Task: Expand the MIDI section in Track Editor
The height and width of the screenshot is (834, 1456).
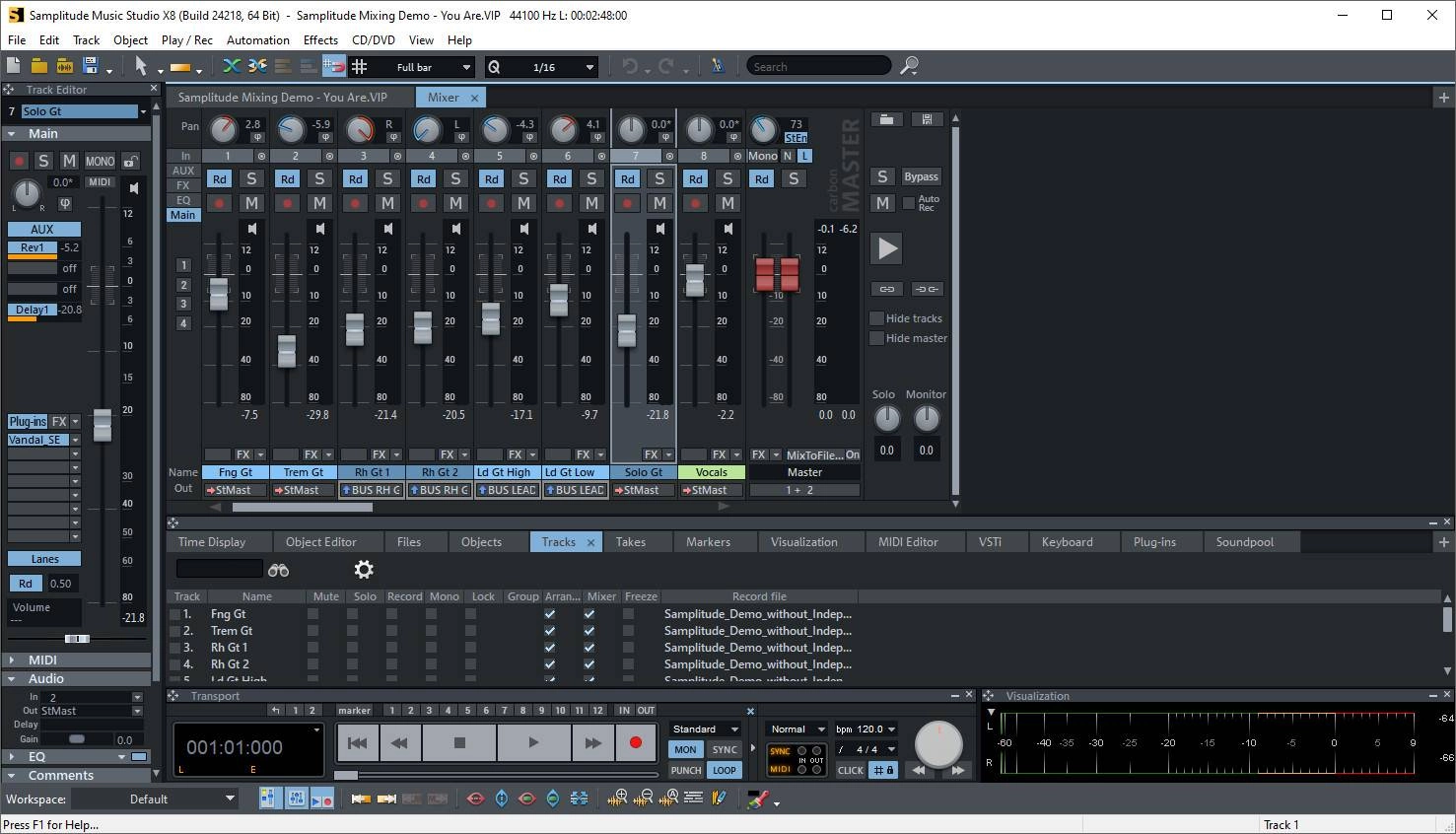Action: point(76,660)
